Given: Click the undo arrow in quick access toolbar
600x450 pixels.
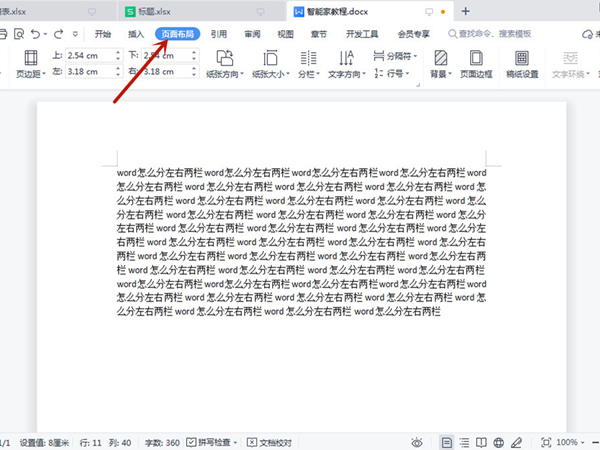Looking at the screenshot, I should [35, 33].
